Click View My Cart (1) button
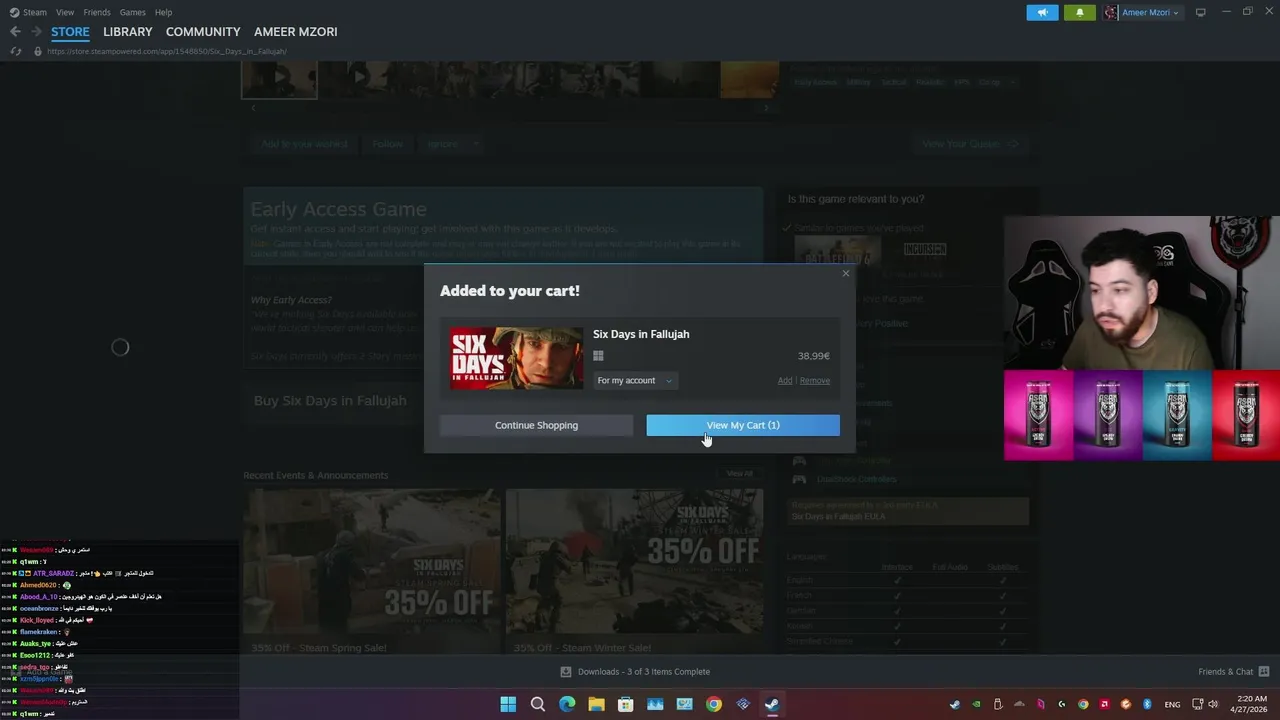This screenshot has height=720, width=1280. tap(743, 425)
